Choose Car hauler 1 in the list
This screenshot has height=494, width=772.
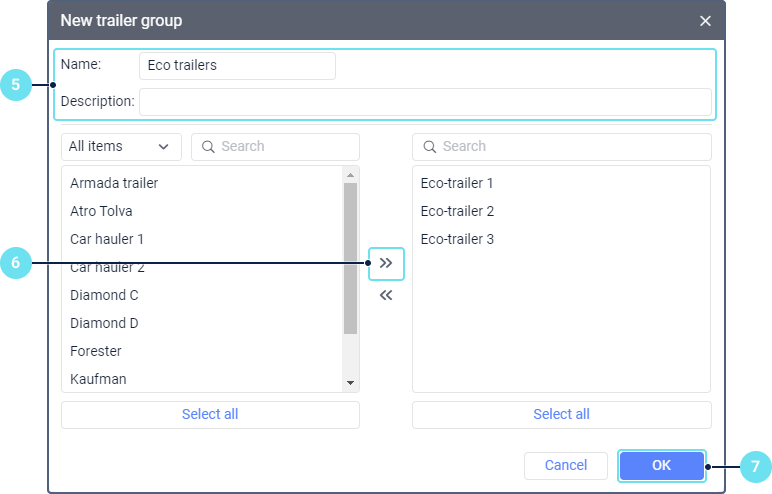pos(107,239)
